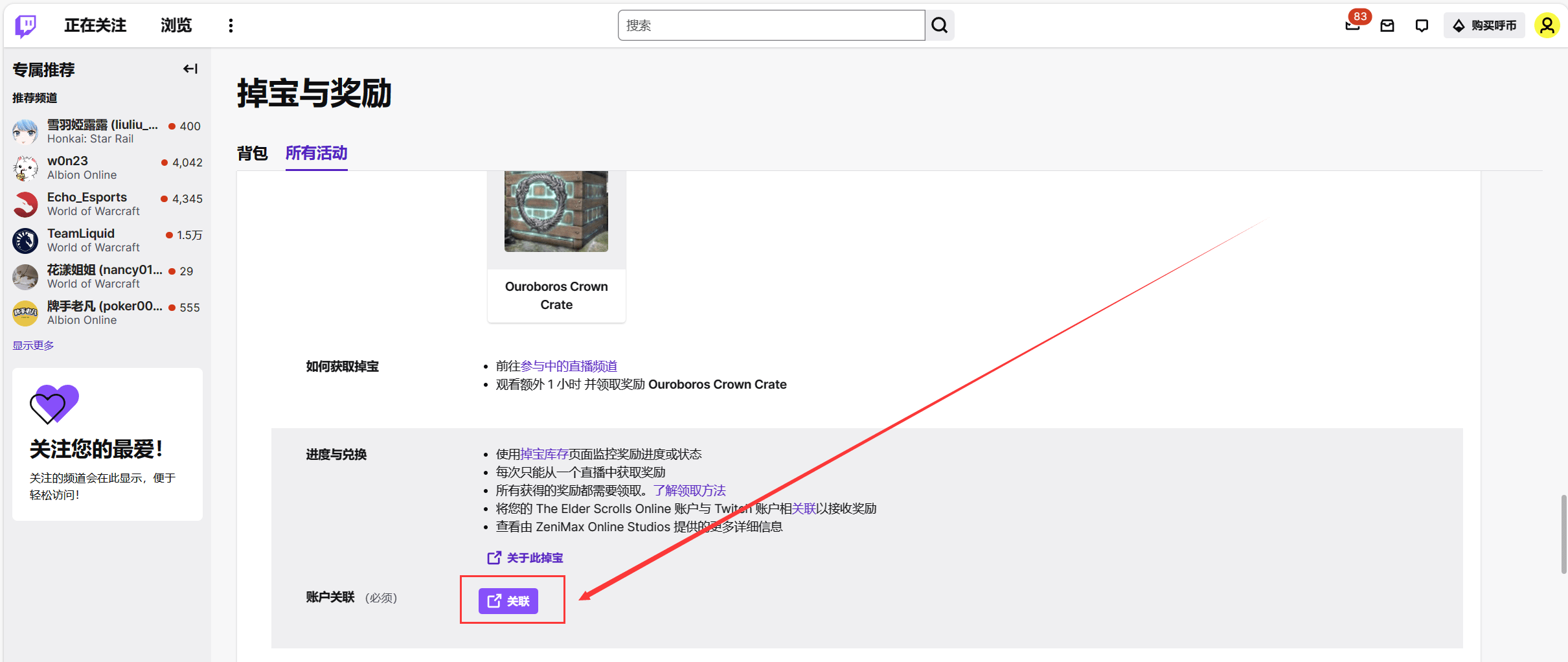Open the inbox mail icon
The image size is (1568, 662).
tap(1387, 25)
